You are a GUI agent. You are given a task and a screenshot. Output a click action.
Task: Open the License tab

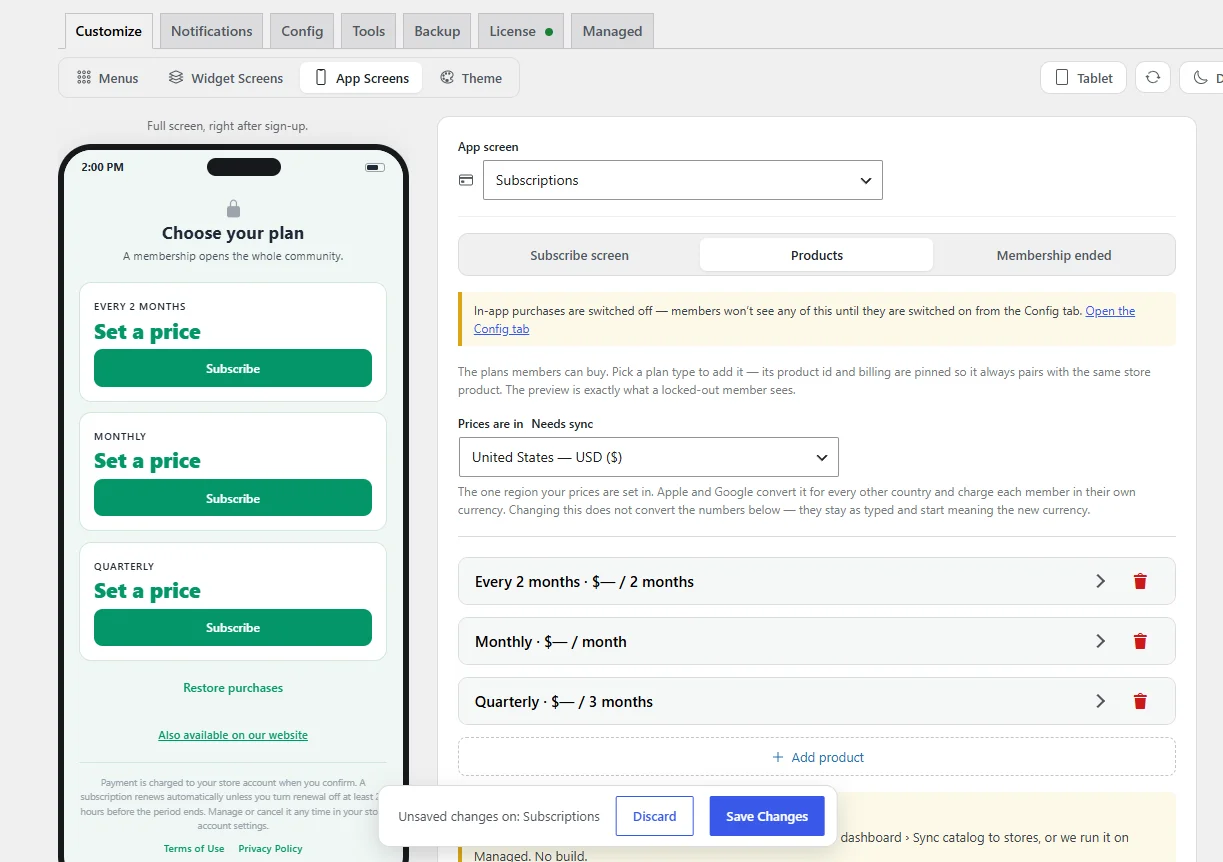coord(521,31)
